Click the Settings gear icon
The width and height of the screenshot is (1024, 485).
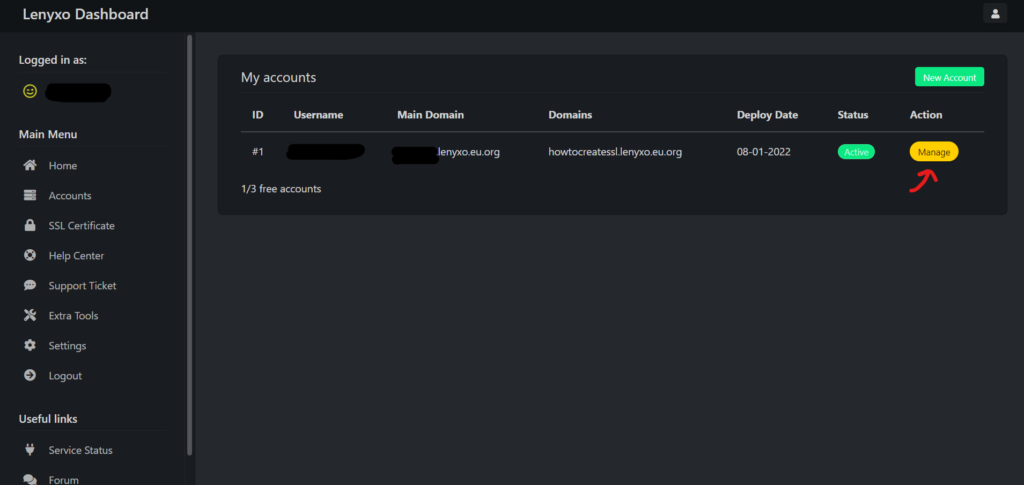(30, 345)
